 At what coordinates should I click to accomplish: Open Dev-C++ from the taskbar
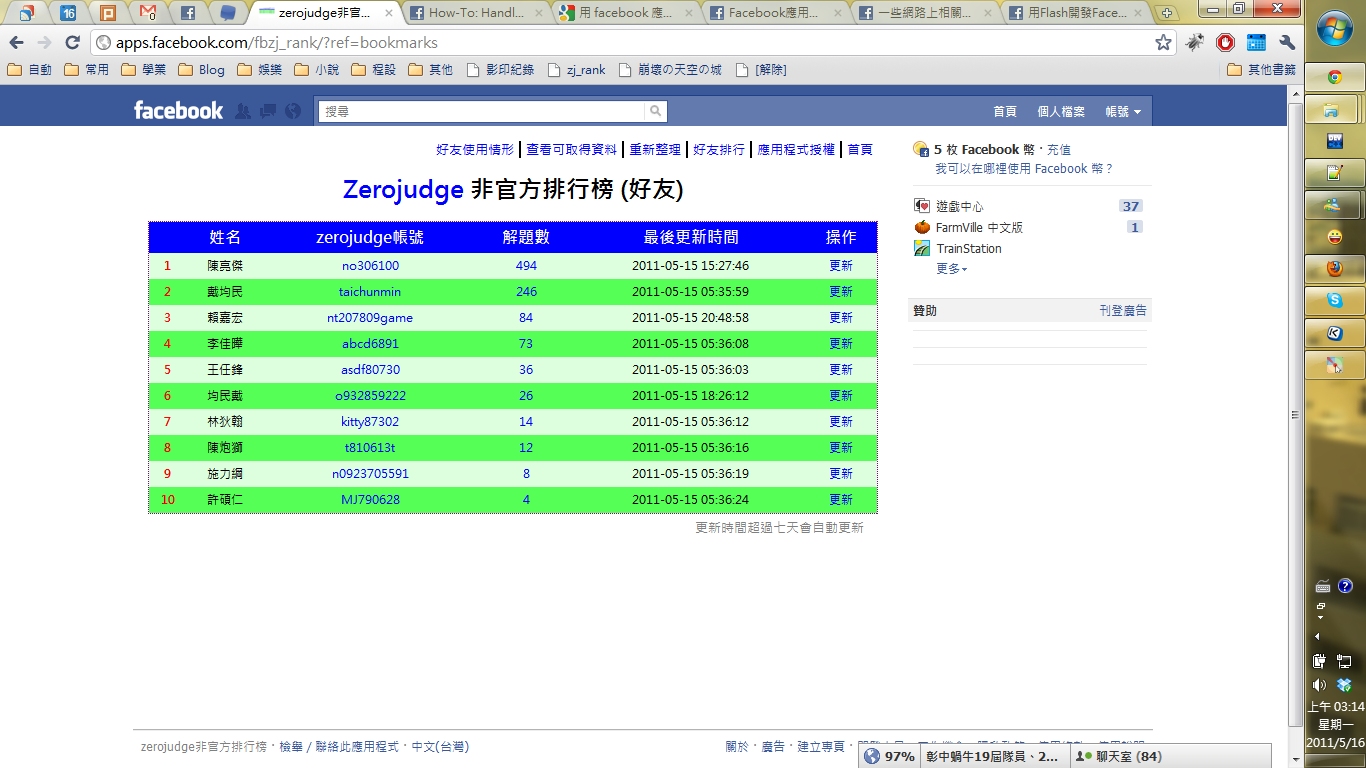[1334, 141]
